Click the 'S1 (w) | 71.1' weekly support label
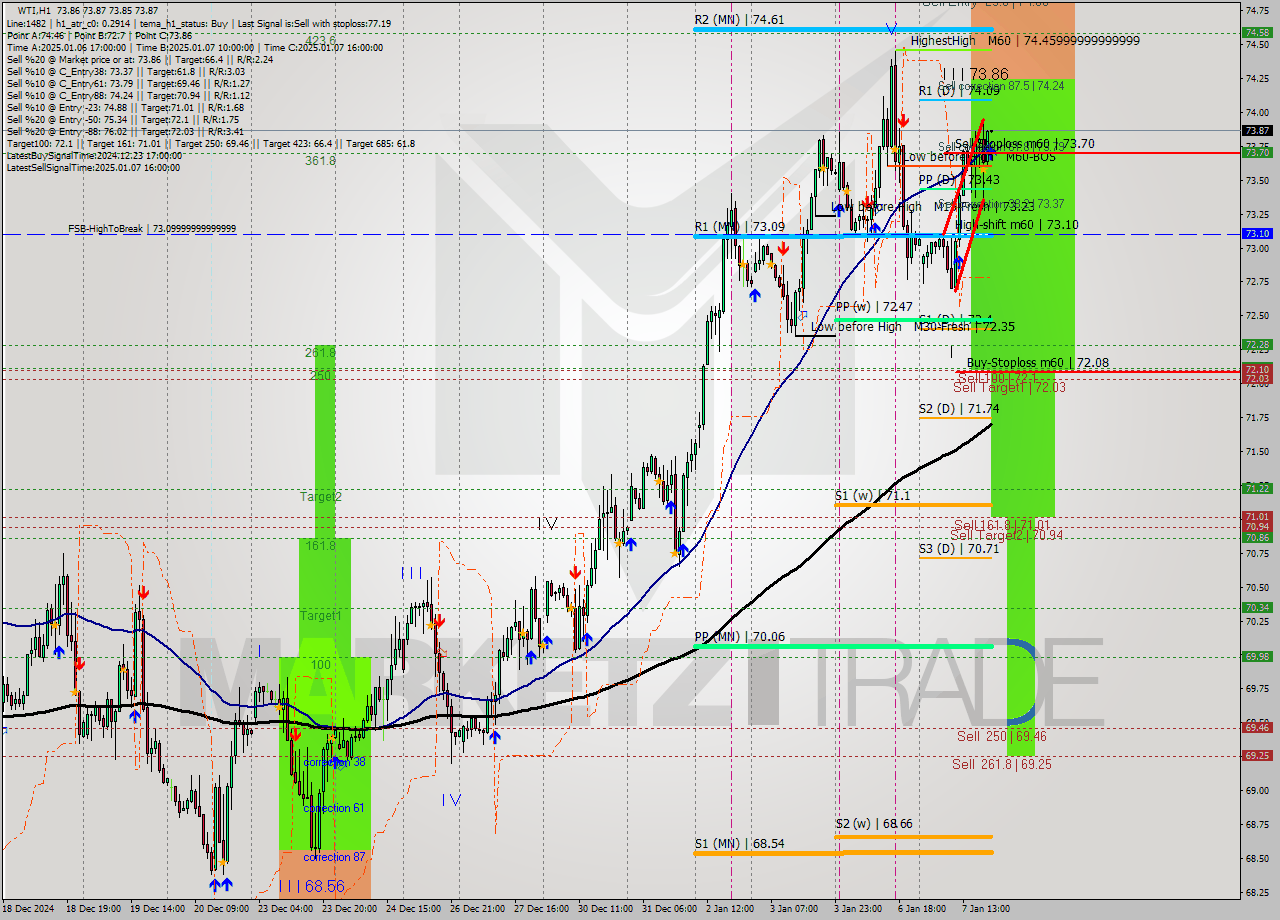The image size is (1280, 920). 873,496
